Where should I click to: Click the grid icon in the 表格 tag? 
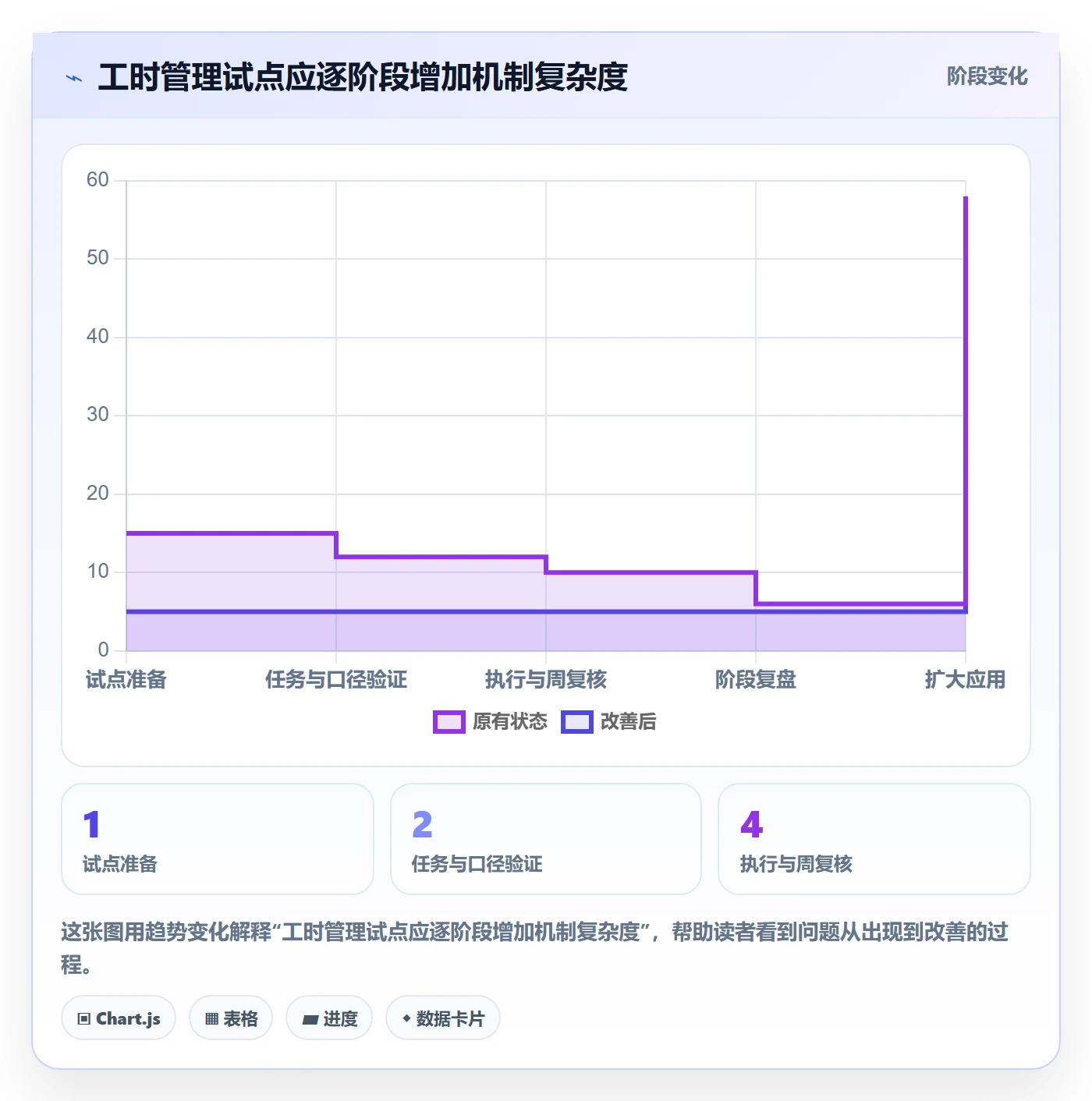(211, 1019)
